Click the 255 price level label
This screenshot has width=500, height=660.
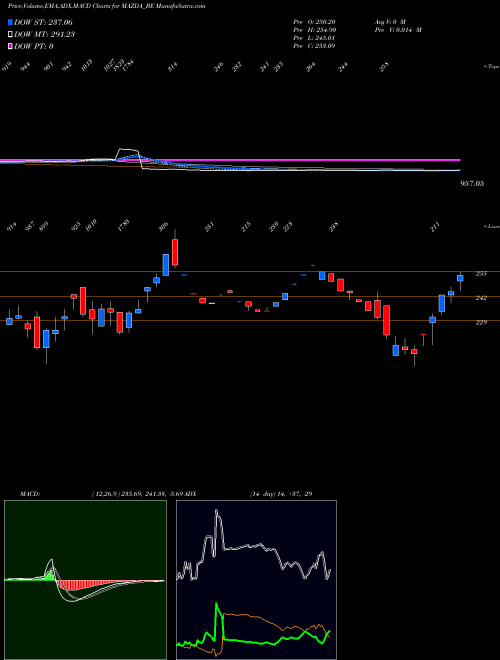pyautogui.click(x=481, y=274)
